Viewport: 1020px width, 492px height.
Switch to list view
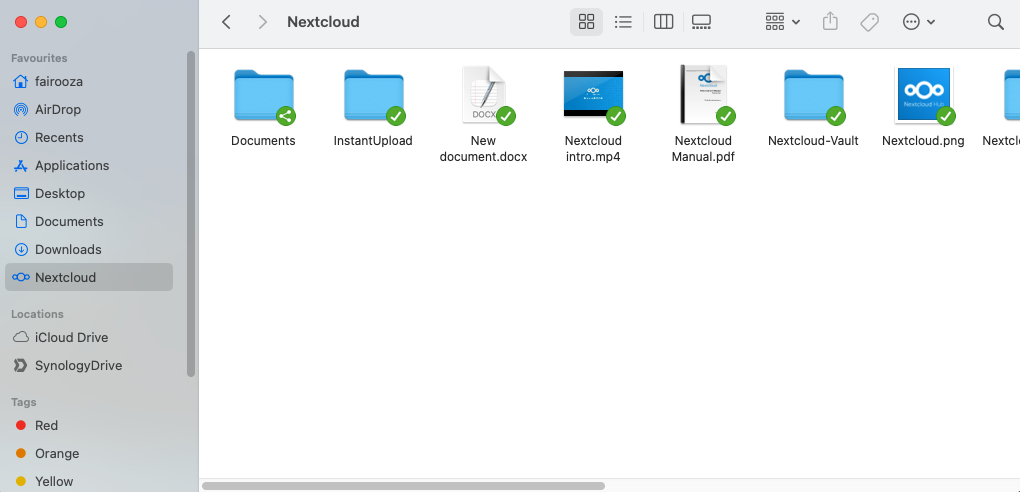[623, 22]
